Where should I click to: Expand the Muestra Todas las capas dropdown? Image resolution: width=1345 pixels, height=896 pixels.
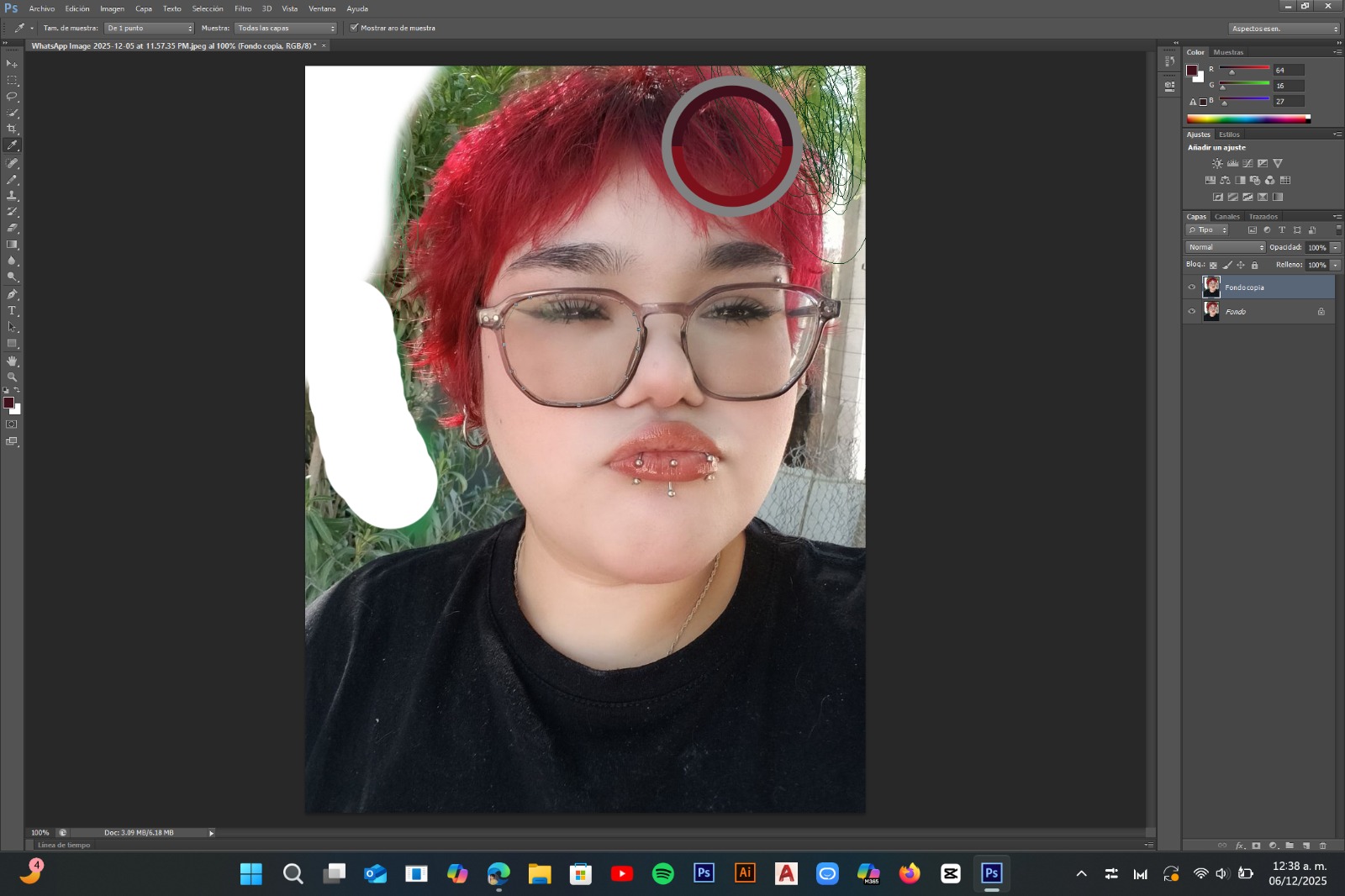point(285,28)
